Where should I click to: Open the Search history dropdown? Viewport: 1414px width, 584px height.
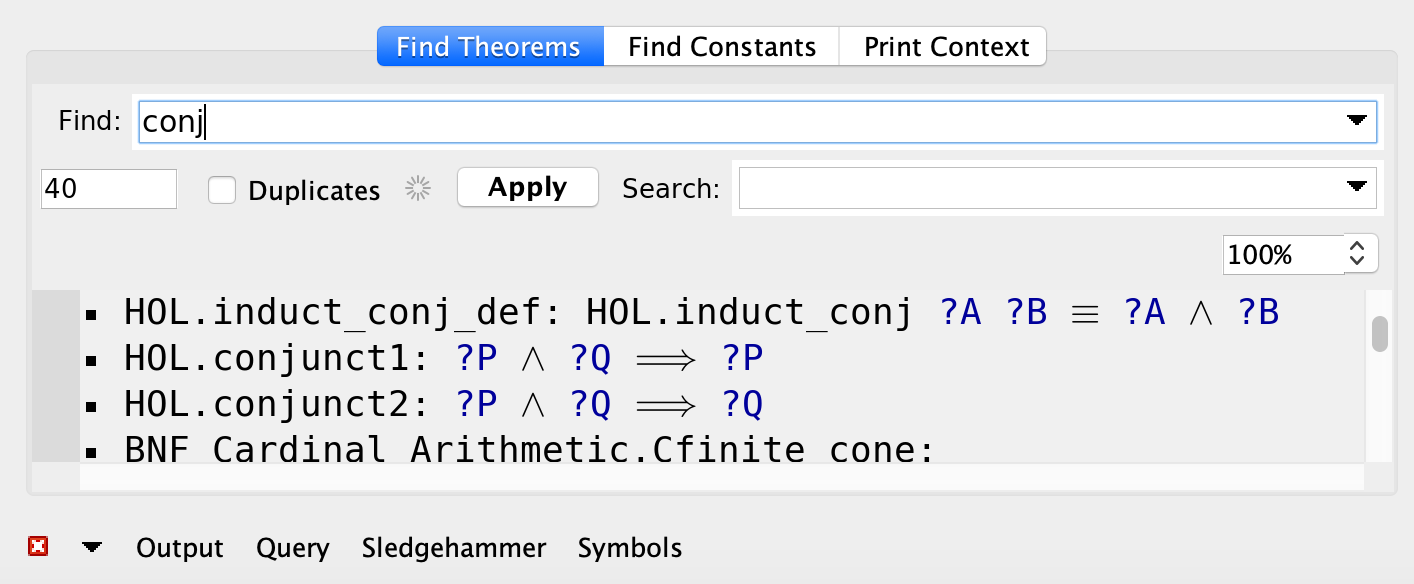[x=1357, y=187]
